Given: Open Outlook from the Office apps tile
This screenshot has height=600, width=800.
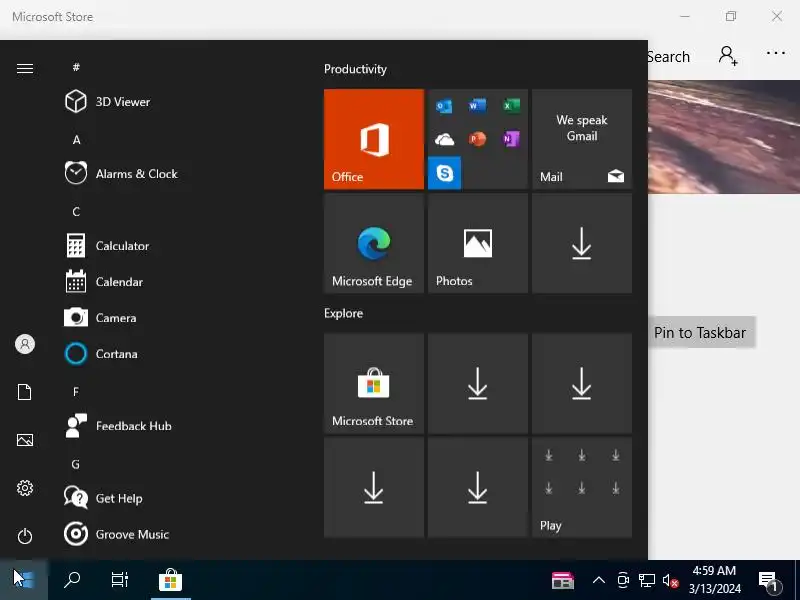Looking at the screenshot, I should tap(444, 106).
